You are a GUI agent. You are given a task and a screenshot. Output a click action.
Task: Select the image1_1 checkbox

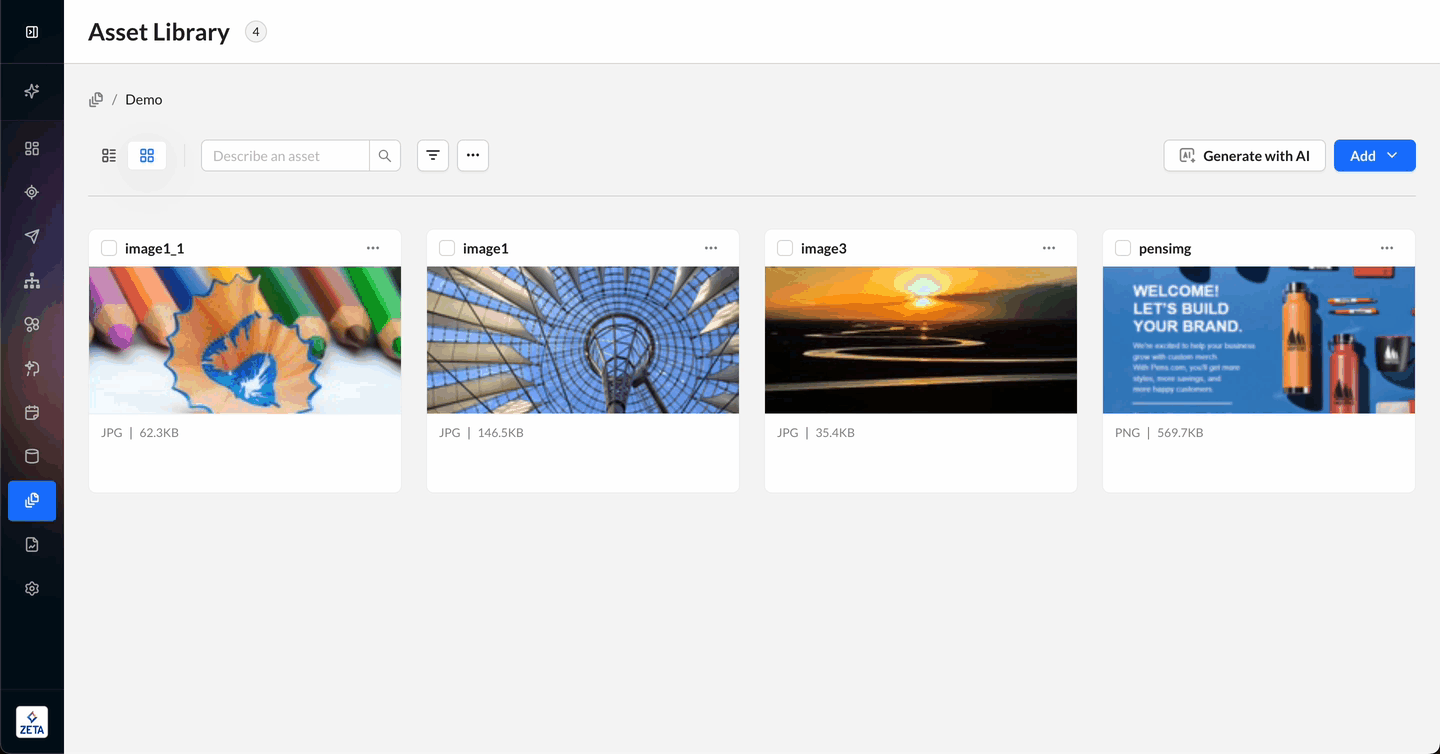tap(109, 248)
